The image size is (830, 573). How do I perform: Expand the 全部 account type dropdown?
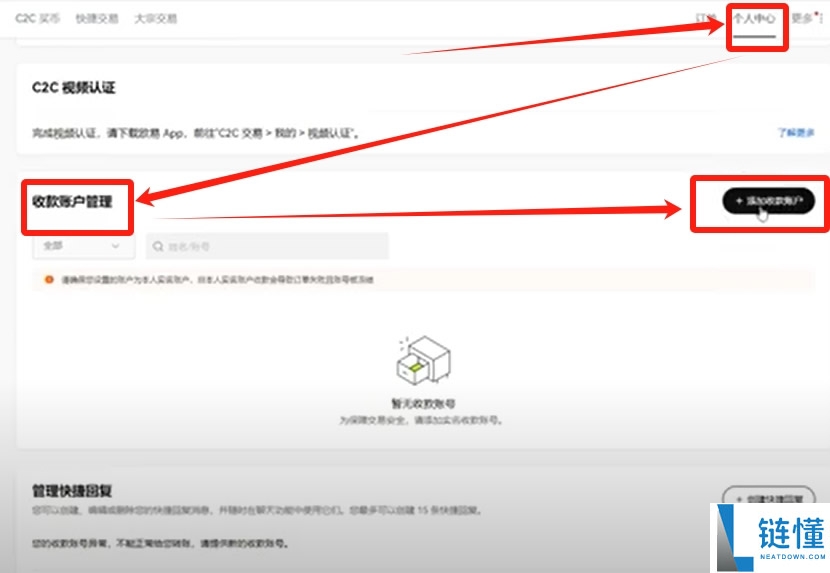84,246
